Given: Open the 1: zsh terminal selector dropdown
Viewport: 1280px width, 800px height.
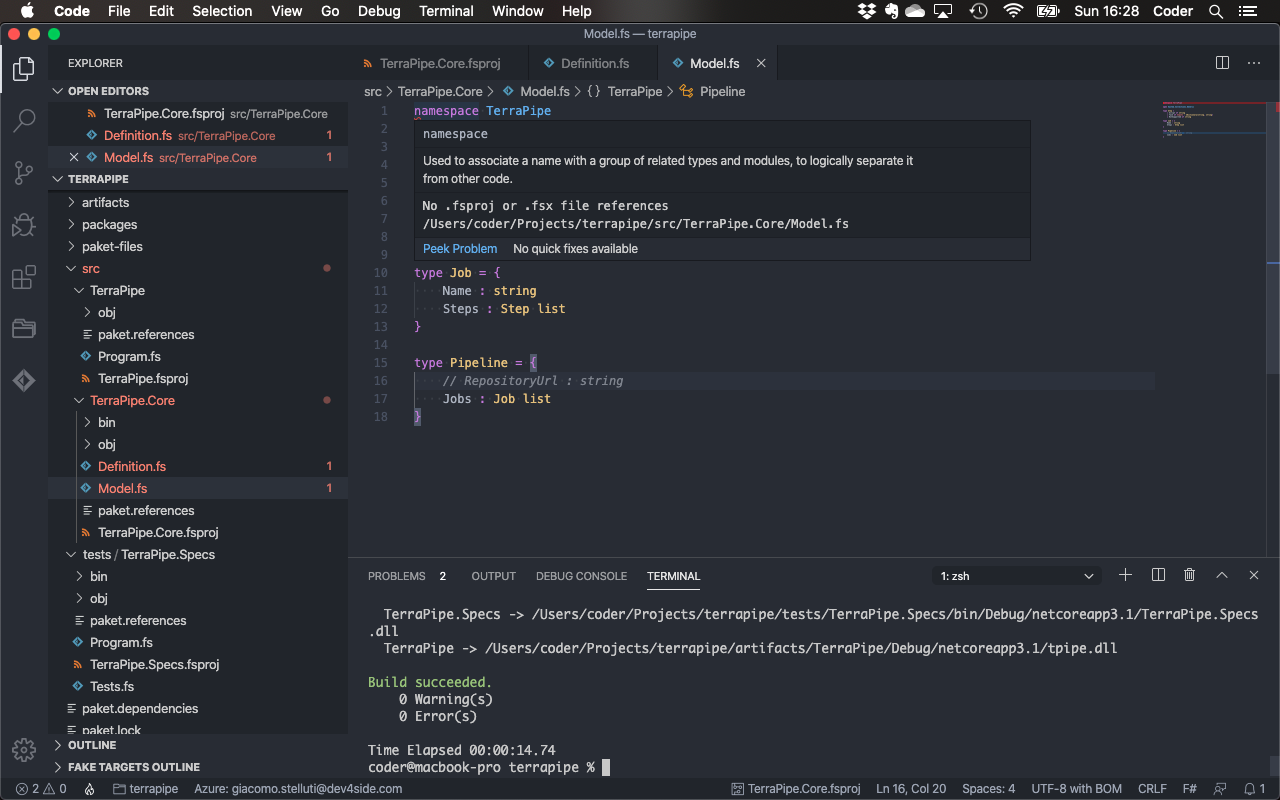Looking at the screenshot, I should click(1015, 574).
